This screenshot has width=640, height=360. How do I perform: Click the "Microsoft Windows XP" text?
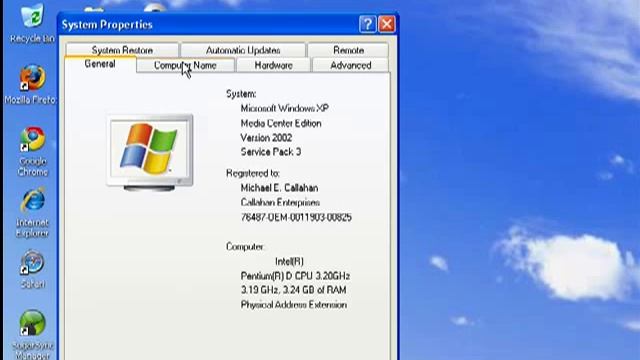pos(284,108)
